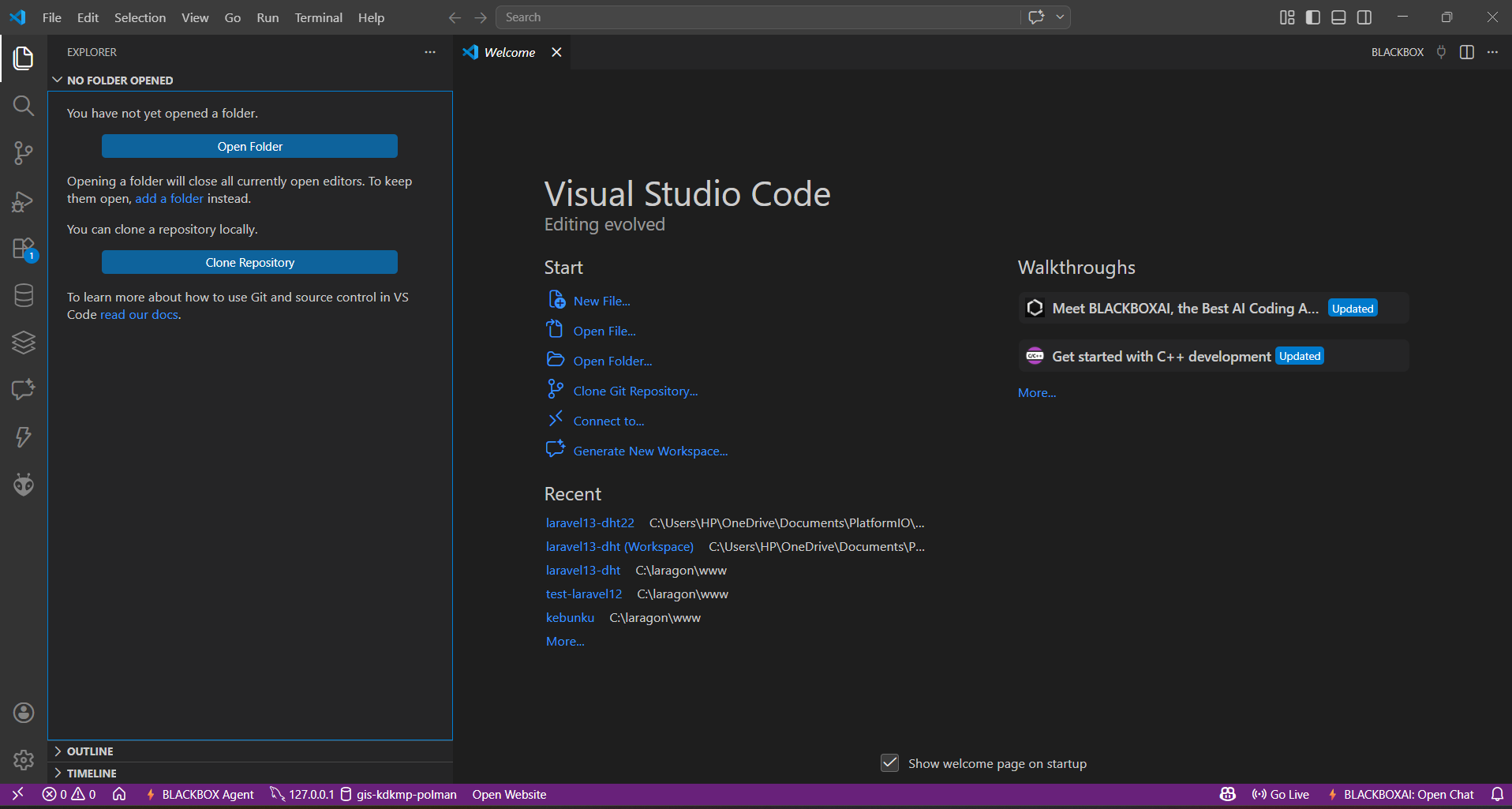
Task: Click Go Live in status bar
Action: pos(1281,794)
